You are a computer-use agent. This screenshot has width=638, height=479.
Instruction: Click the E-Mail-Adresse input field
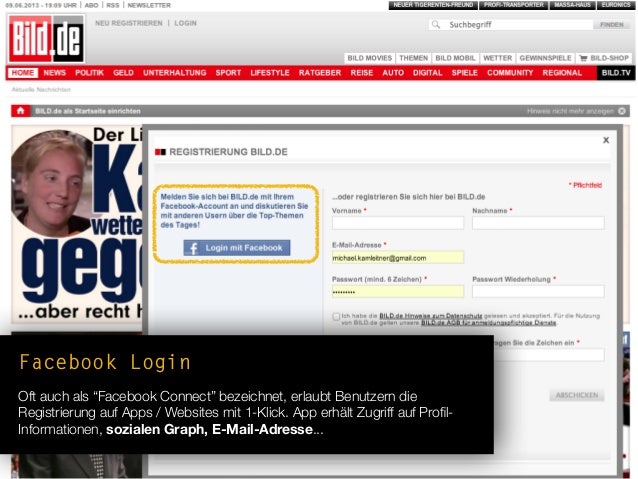[x=398, y=258]
